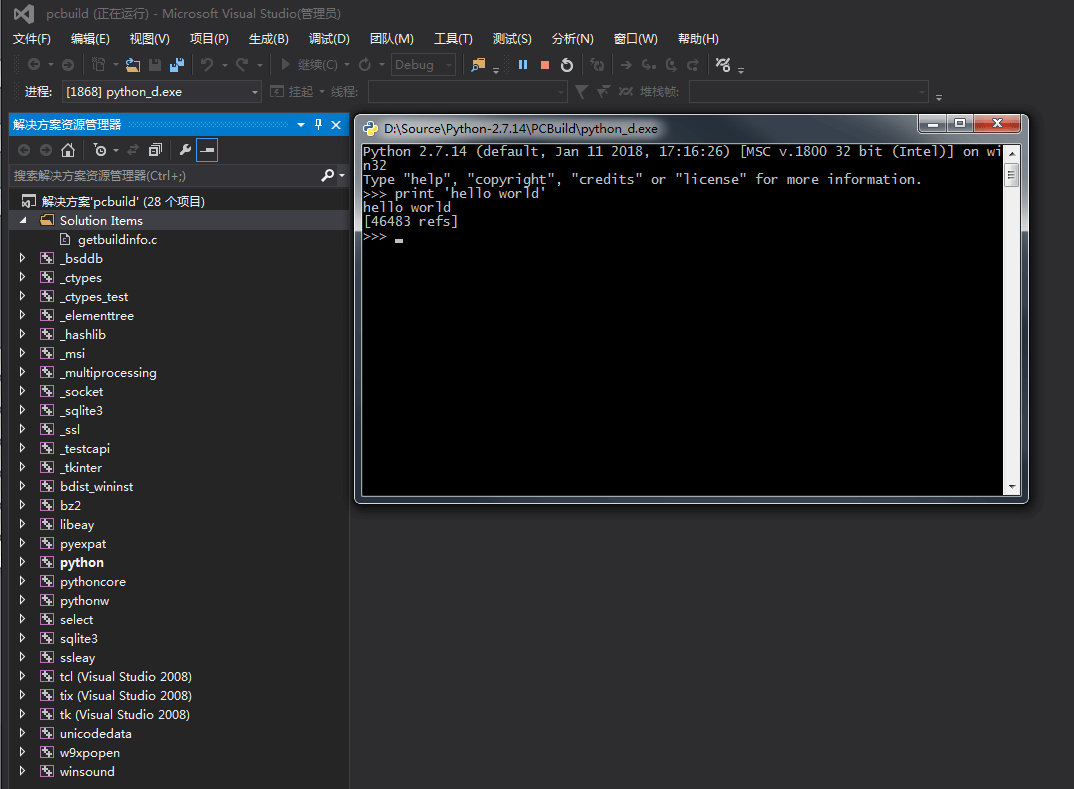Click the search magnifier in Solution Explorer
Screen dimensions: 1074x789
[327, 175]
